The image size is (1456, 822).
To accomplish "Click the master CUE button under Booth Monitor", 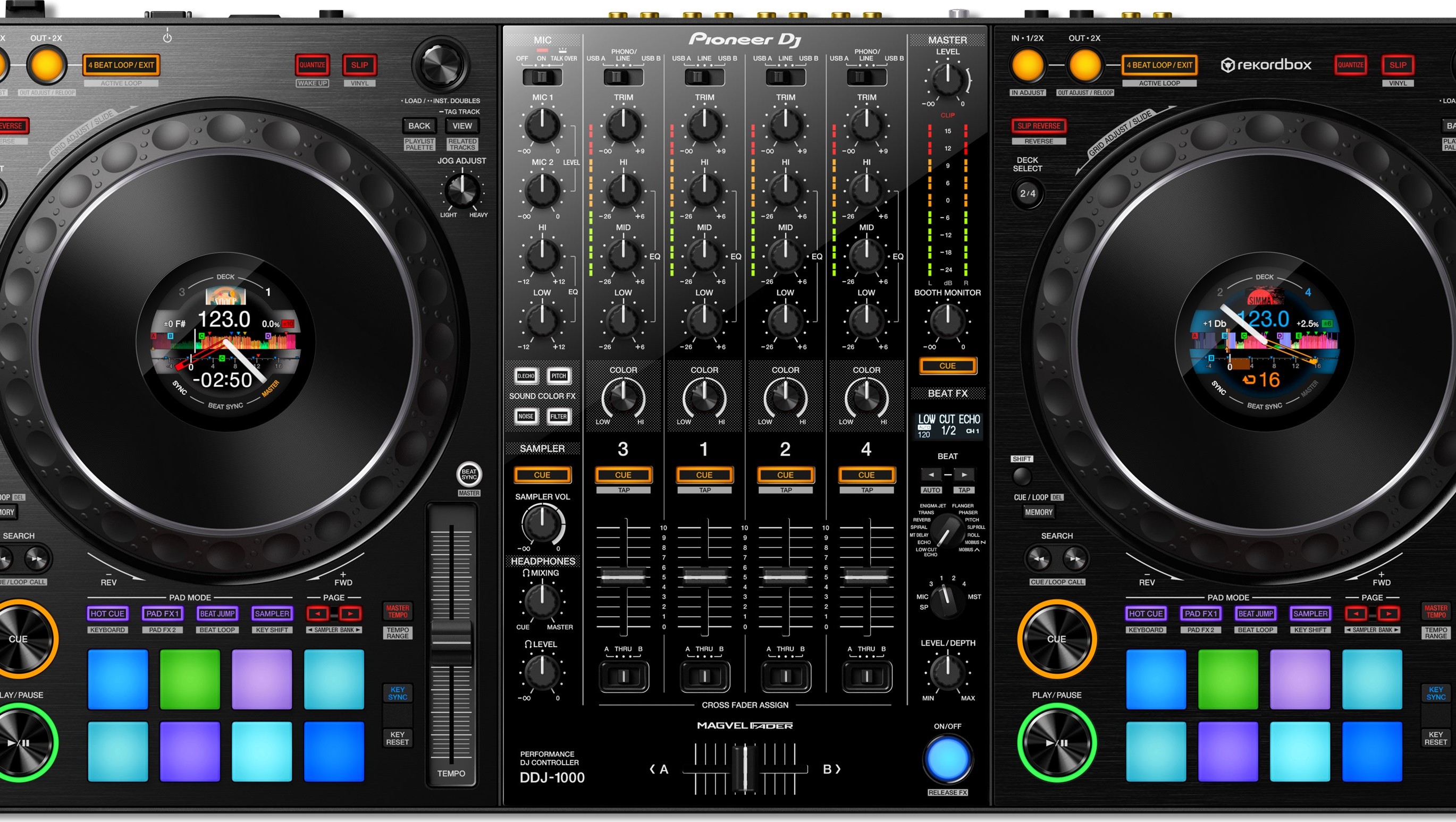I will click(x=948, y=366).
